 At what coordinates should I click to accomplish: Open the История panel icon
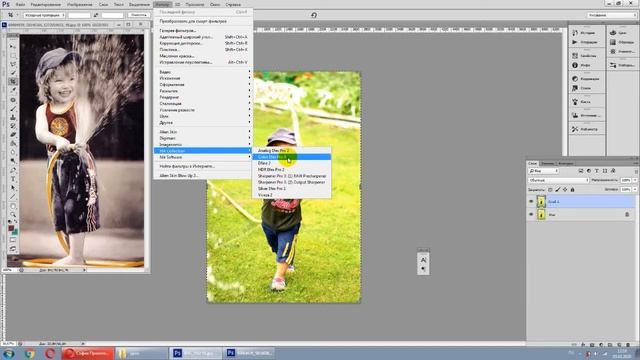[575, 33]
